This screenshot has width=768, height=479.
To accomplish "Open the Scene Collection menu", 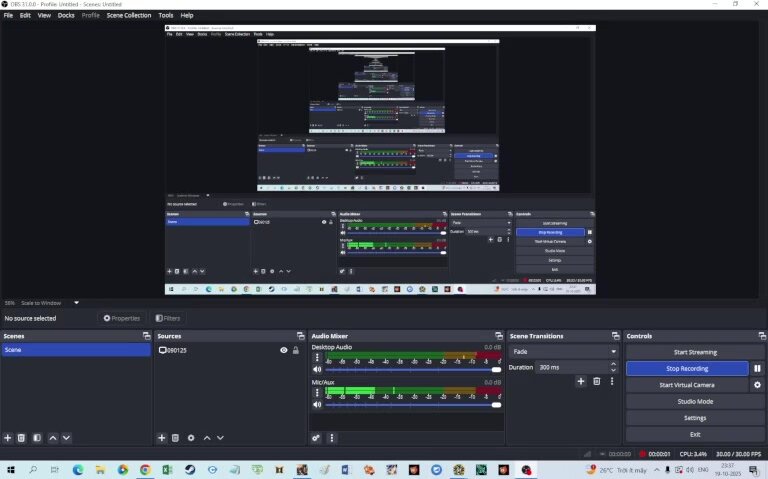I will coord(129,16).
